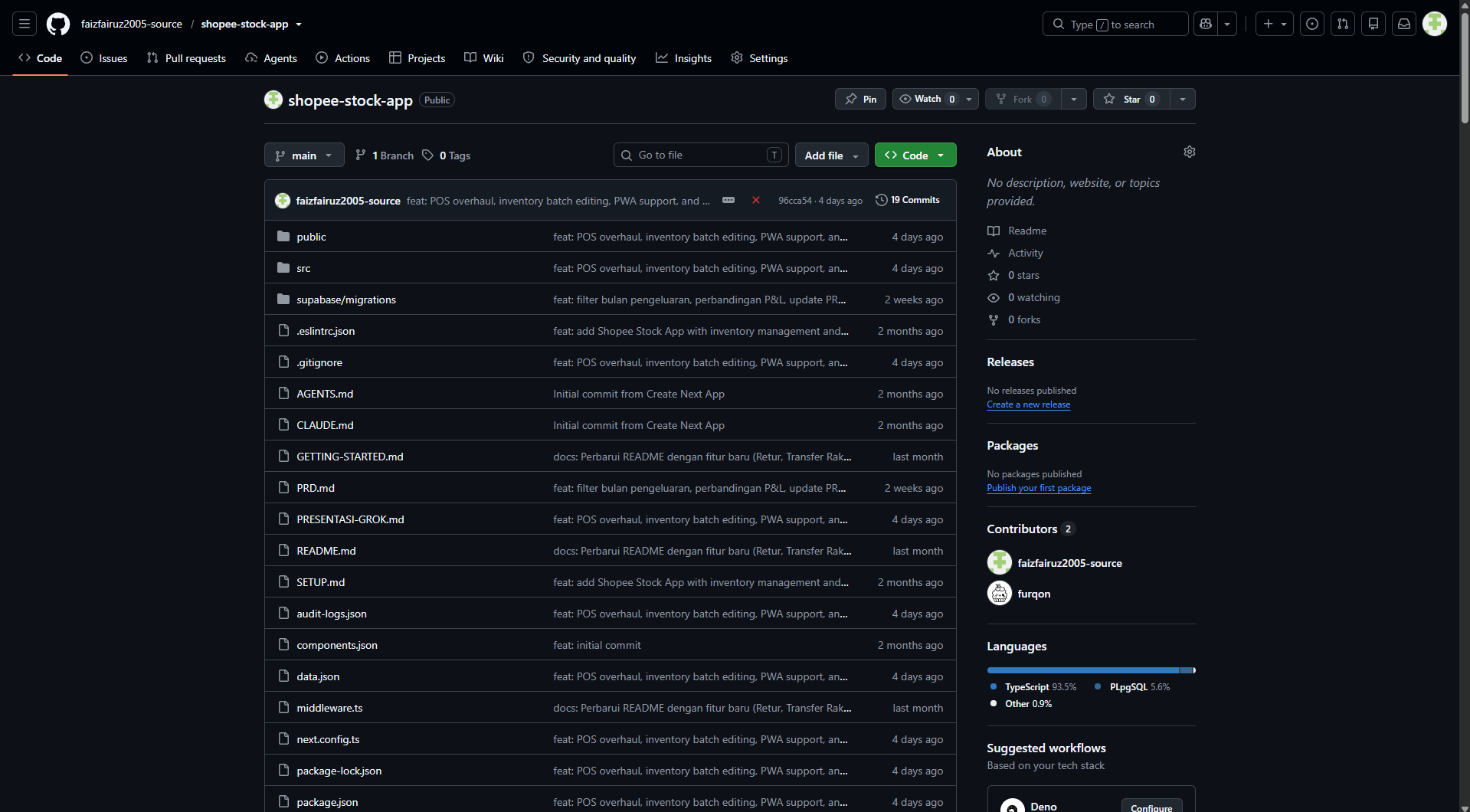
Task: Open the supabase/migrations folder
Action: tap(346, 300)
